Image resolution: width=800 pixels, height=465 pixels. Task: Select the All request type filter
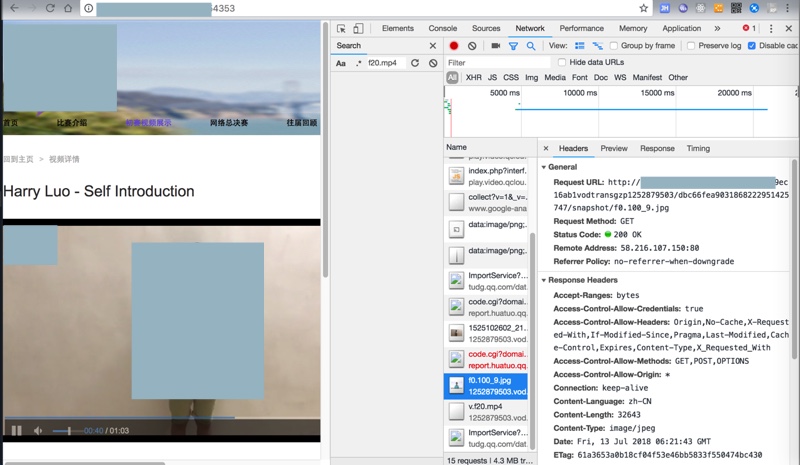pyautogui.click(x=452, y=78)
